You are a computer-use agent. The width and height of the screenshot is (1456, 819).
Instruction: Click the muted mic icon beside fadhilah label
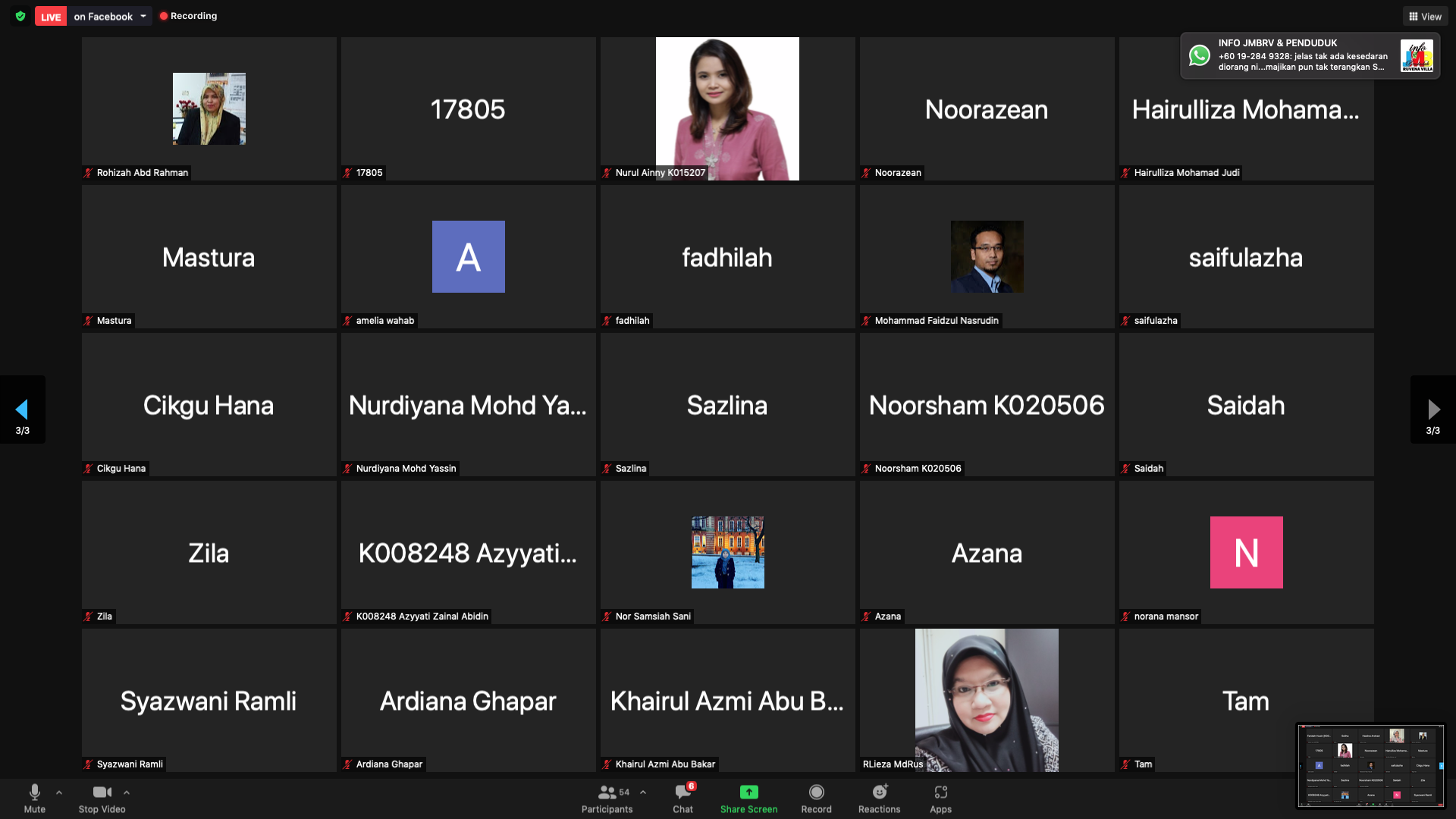(x=607, y=321)
